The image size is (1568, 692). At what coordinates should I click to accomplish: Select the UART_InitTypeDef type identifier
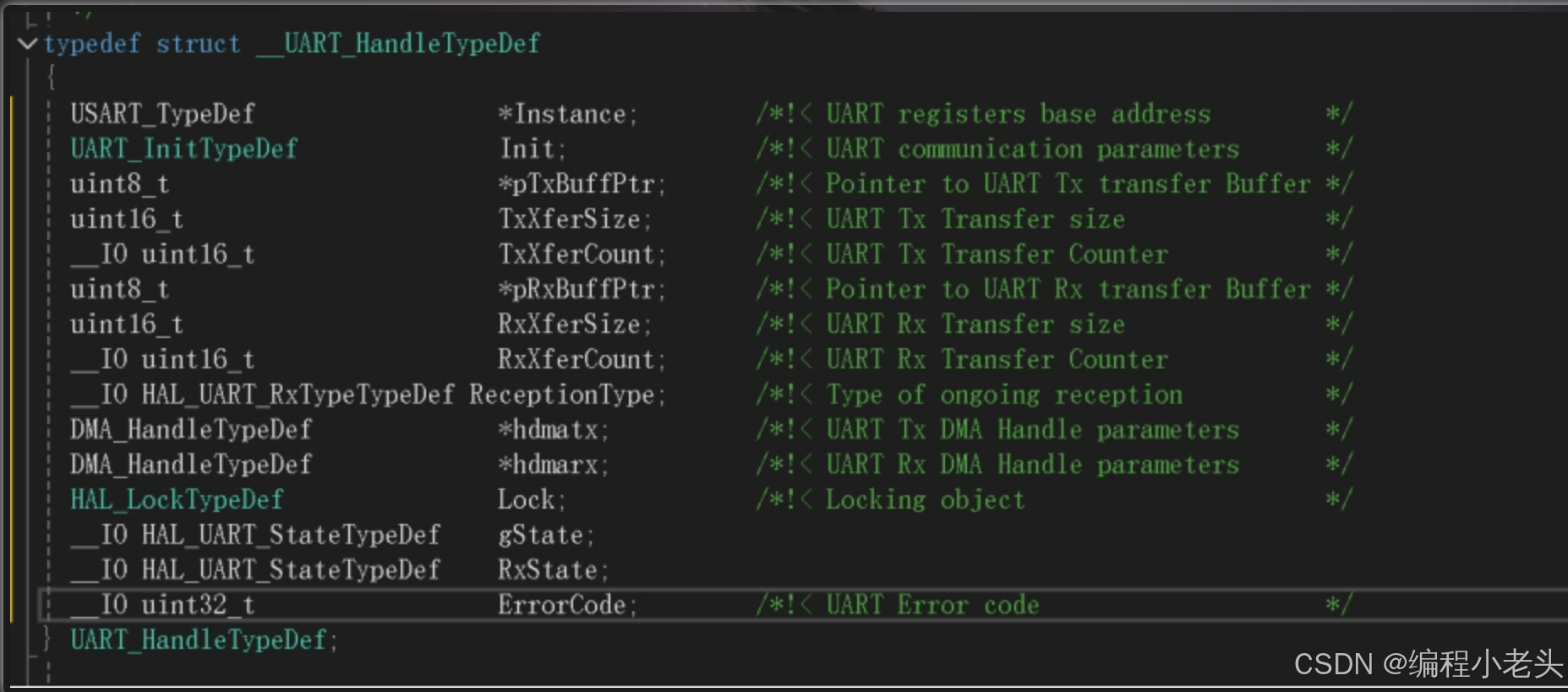[183, 149]
